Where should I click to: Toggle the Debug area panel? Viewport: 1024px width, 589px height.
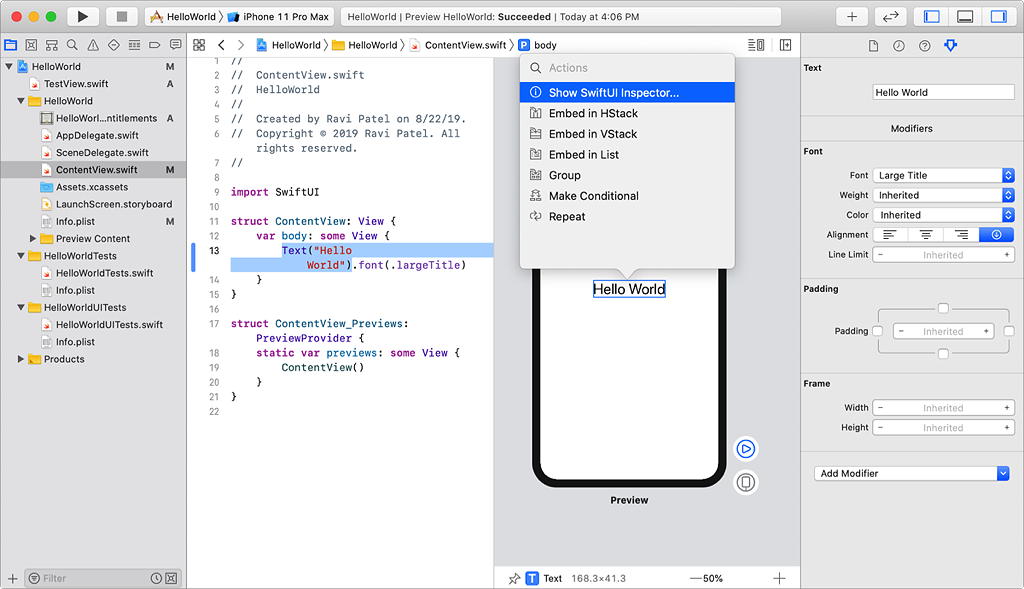[965, 16]
